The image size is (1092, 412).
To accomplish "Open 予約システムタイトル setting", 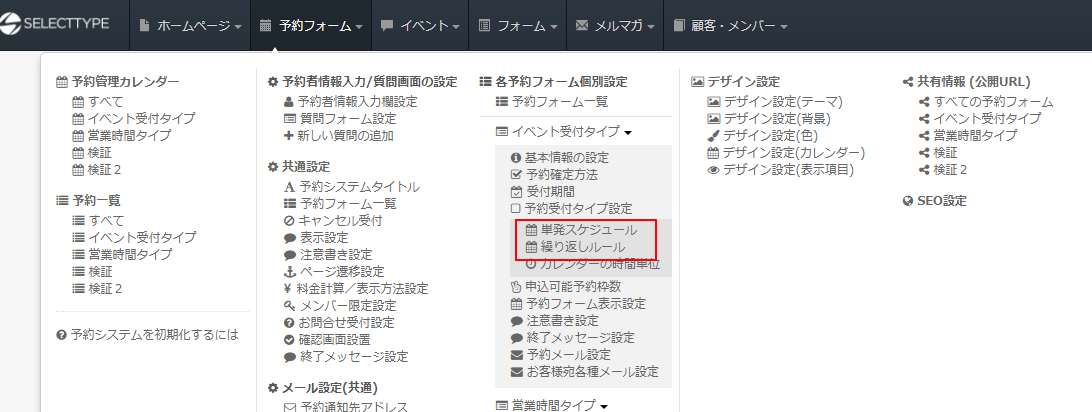I will (352, 187).
